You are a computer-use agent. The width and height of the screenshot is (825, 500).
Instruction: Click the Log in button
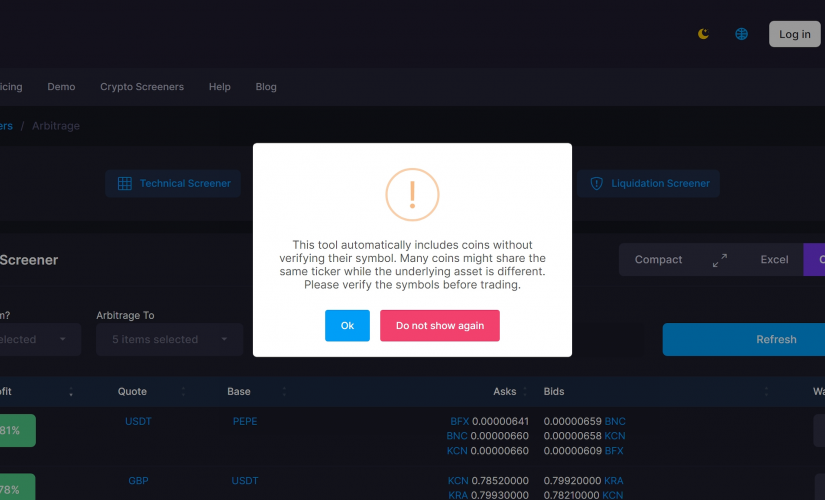click(x=794, y=34)
